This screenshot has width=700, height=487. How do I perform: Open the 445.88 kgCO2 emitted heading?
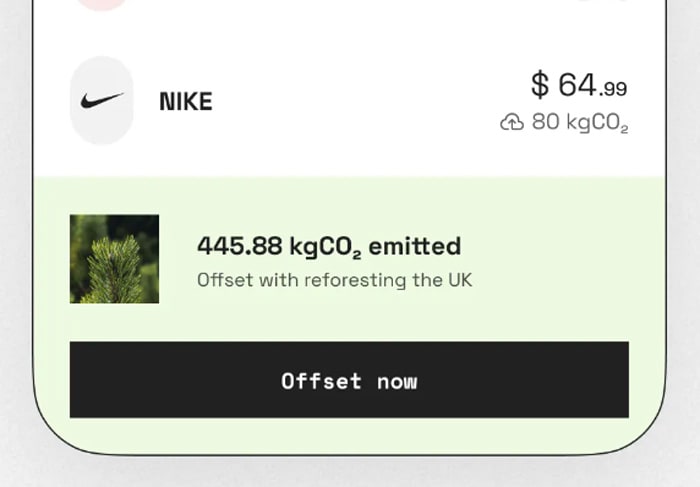[x=329, y=246]
